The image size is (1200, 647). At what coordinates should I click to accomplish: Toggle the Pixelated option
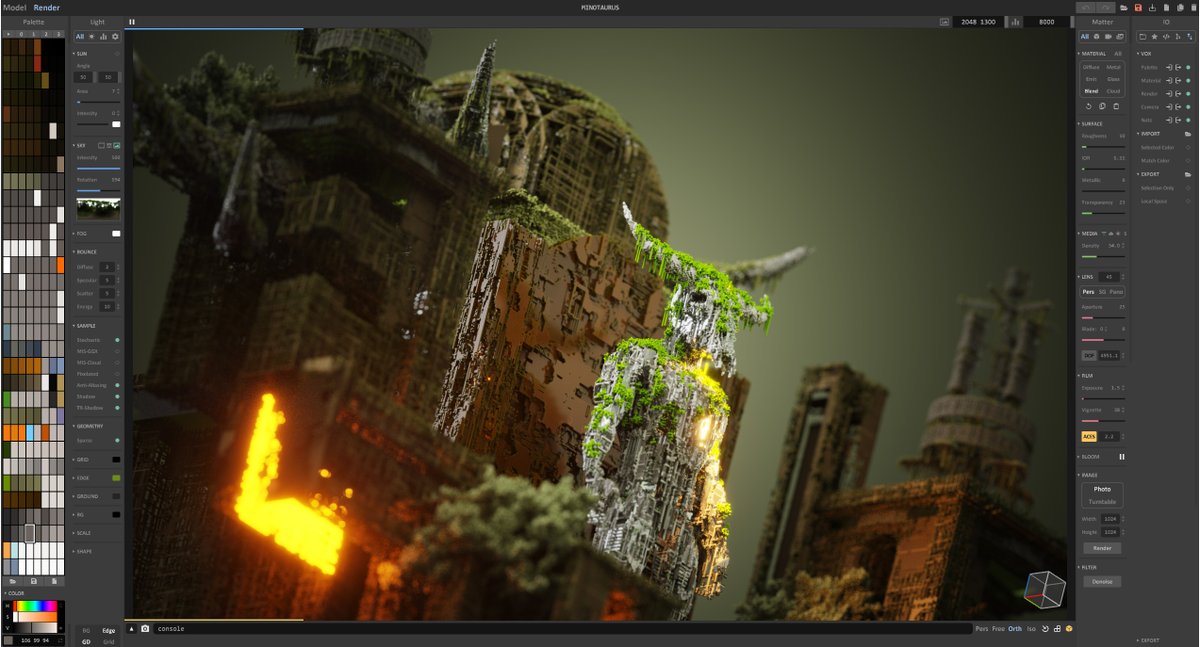[117, 374]
